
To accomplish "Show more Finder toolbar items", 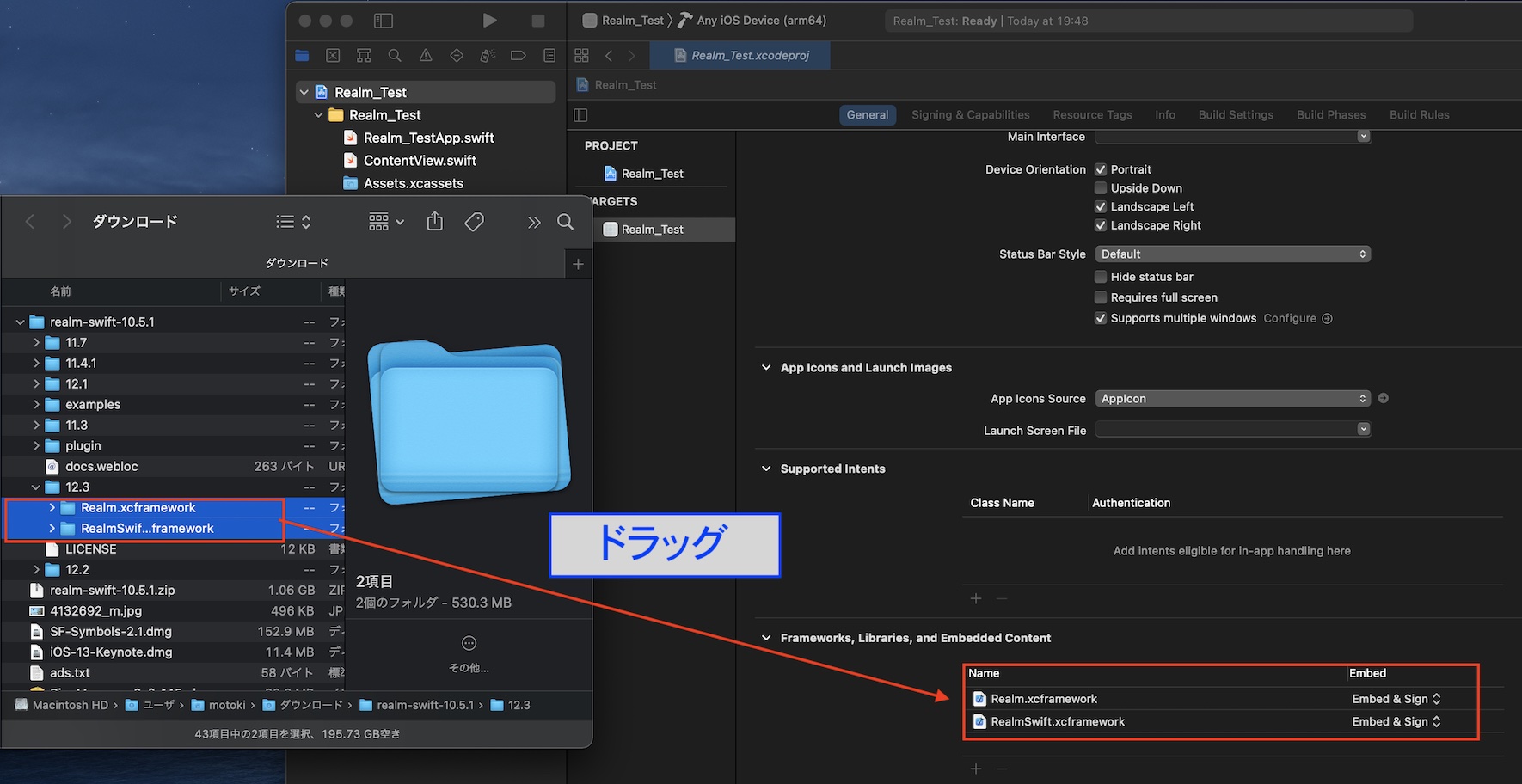I will (x=534, y=223).
